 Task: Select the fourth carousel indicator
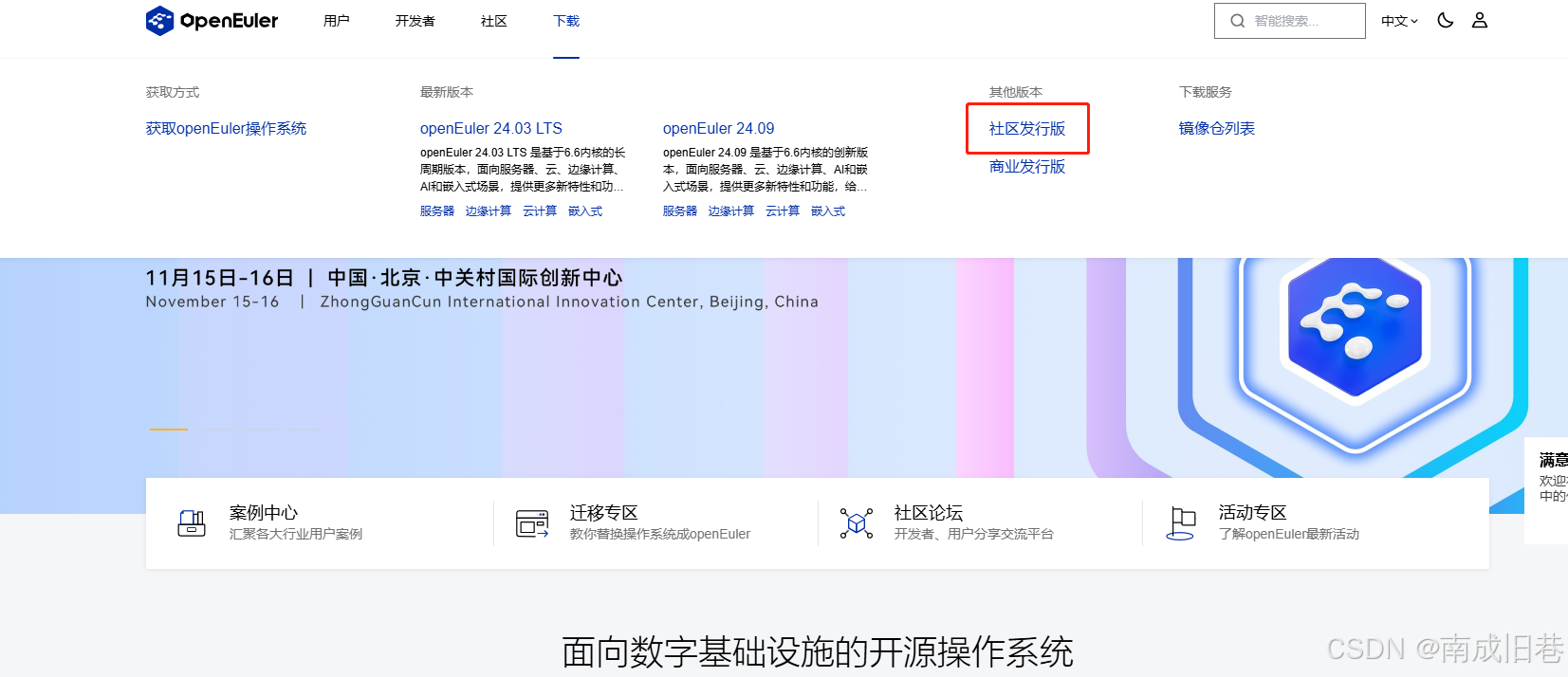307,430
